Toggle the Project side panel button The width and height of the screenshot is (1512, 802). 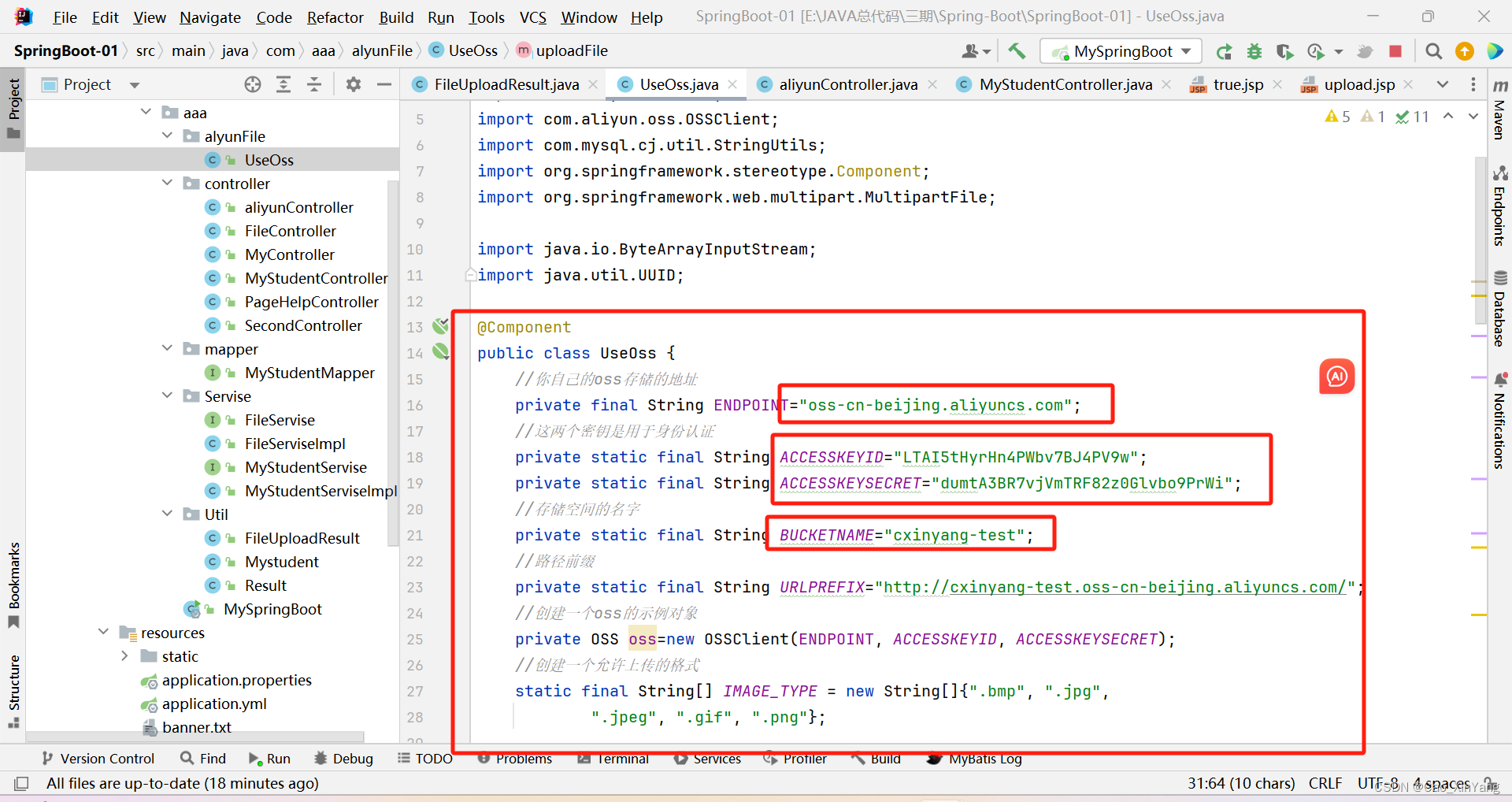click(13, 109)
